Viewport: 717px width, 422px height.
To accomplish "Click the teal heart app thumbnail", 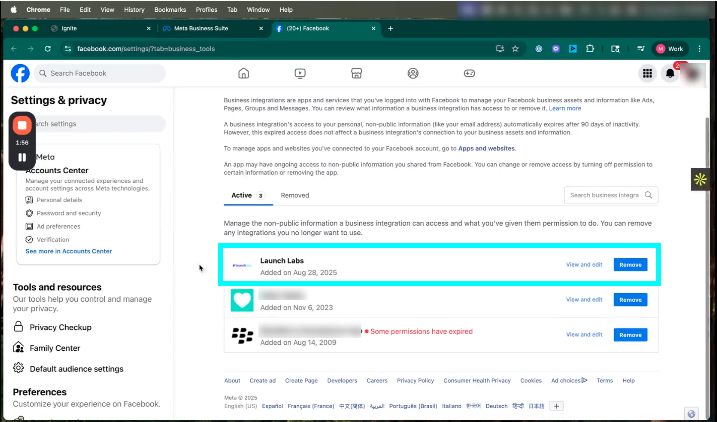I will (x=242, y=300).
